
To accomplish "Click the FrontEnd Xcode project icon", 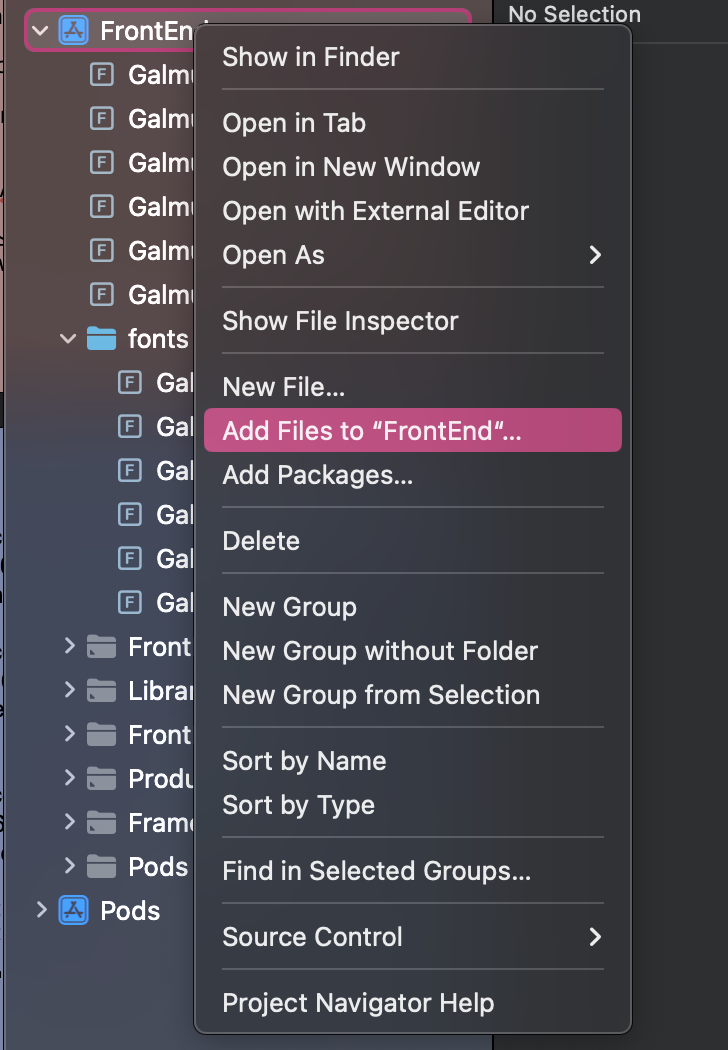I will click(x=73, y=31).
